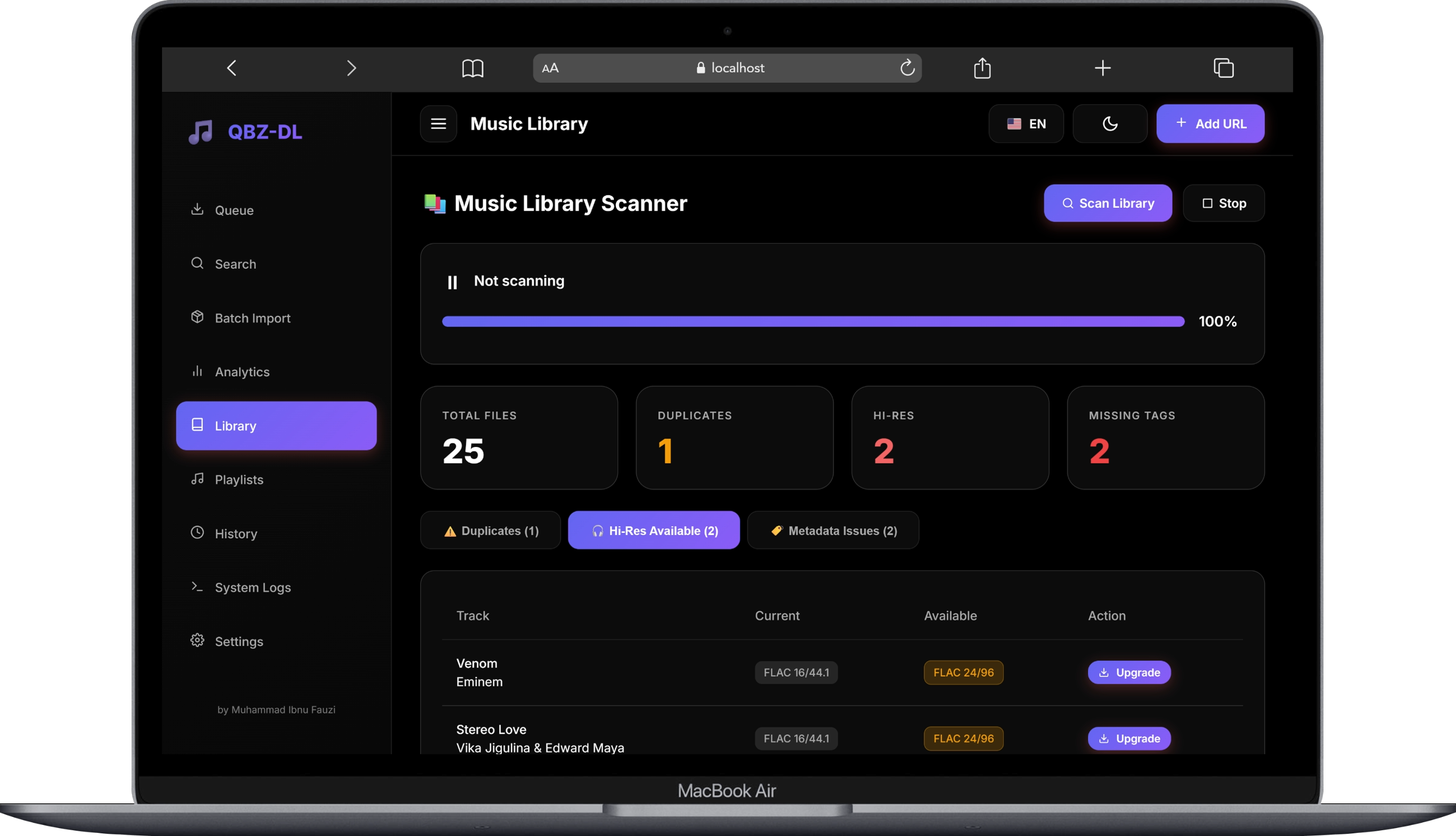Image resolution: width=1456 pixels, height=836 pixels.
Task: Switch to the Metadata Issues (2) tab
Action: tap(833, 531)
